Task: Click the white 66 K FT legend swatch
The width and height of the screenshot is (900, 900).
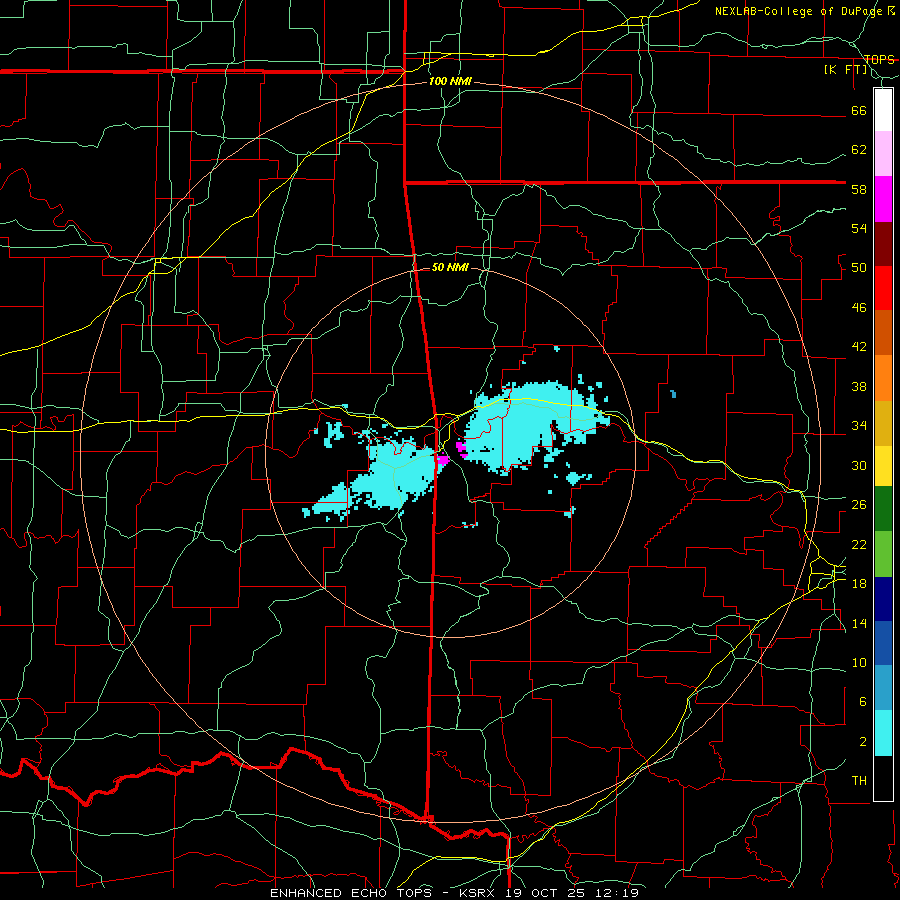Action: pyautogui.click(x=883, y=110)
